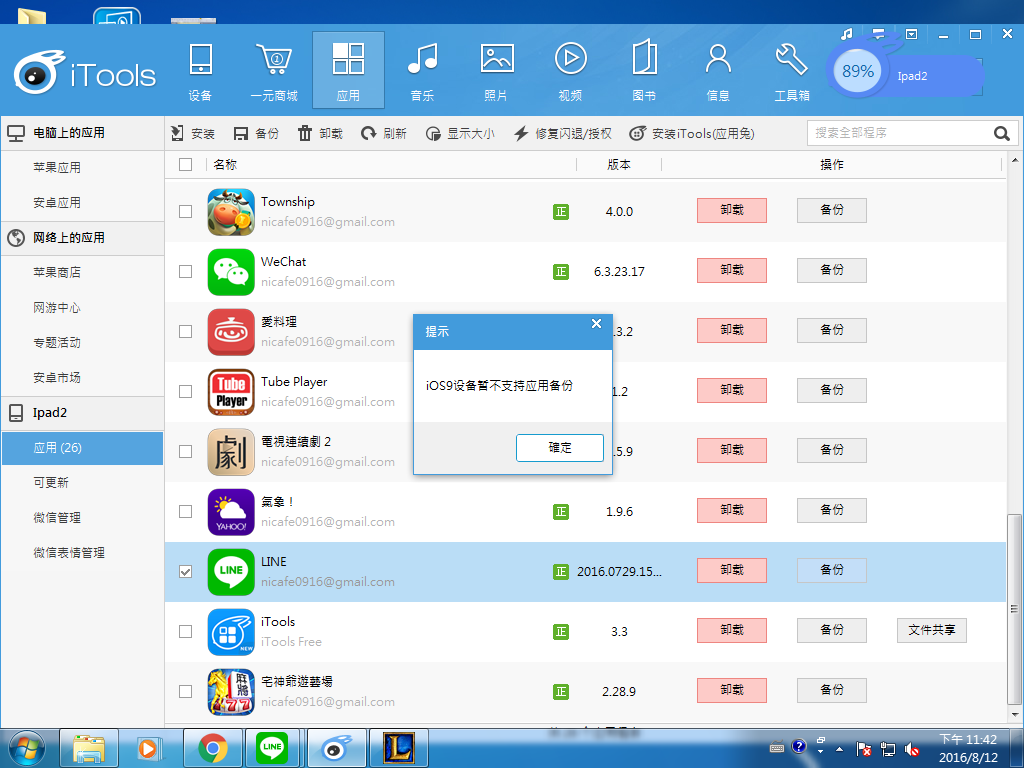1024x768 pixels.
Task: Check the iTools row checkbox
Action: click(185, 632)
